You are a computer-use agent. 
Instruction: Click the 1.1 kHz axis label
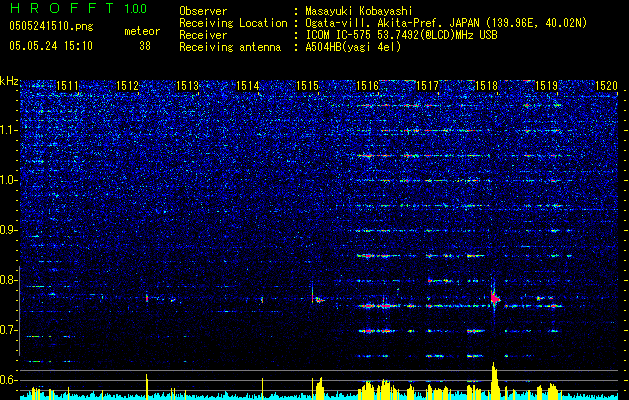coord(9,130)
